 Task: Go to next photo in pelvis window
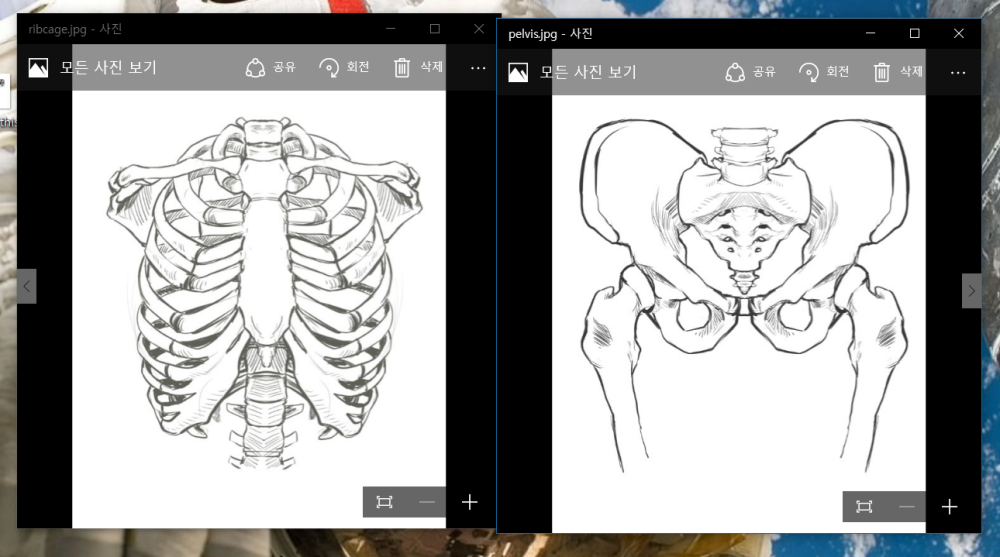tap(971, 291)
